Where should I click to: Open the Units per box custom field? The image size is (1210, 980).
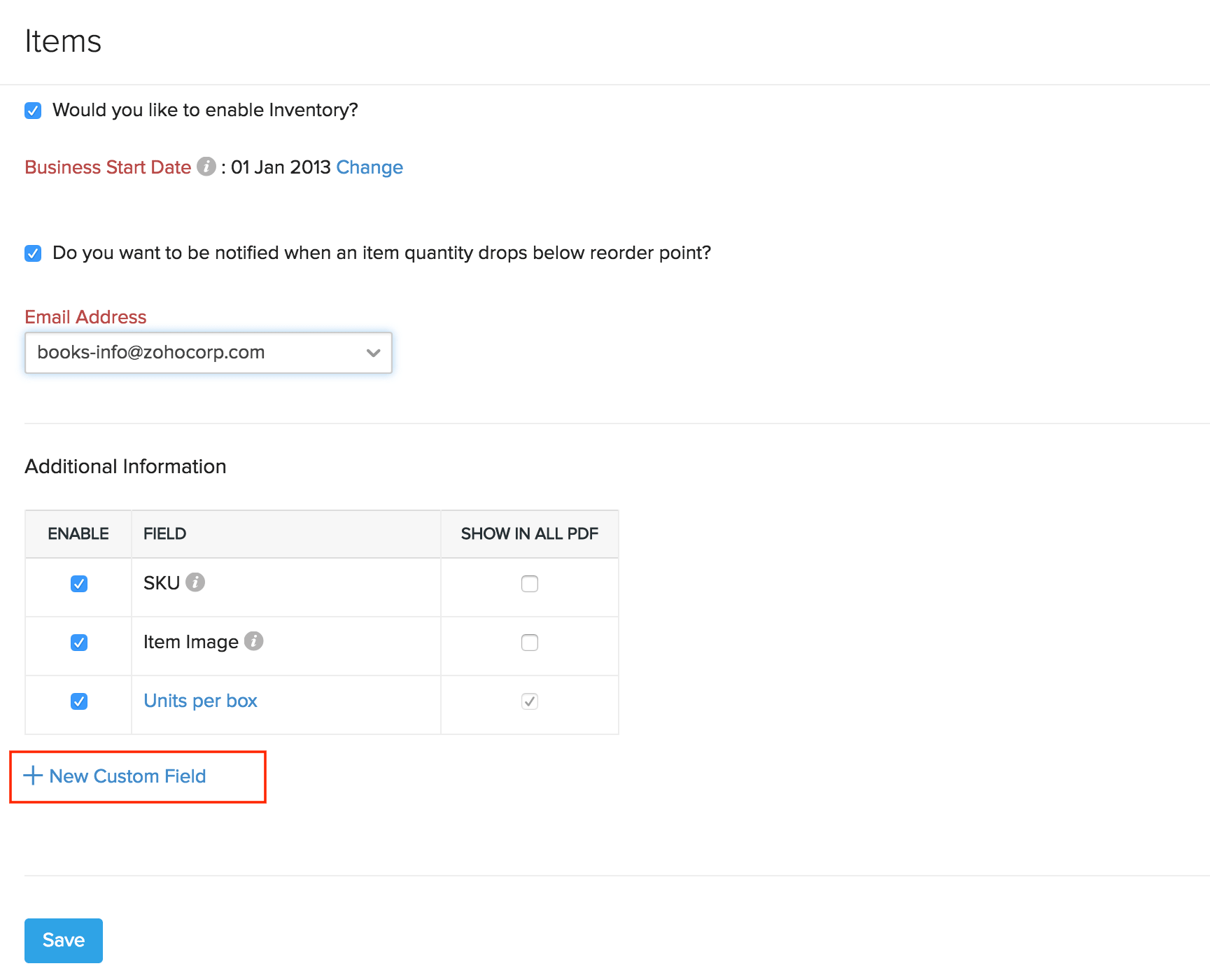200,701
